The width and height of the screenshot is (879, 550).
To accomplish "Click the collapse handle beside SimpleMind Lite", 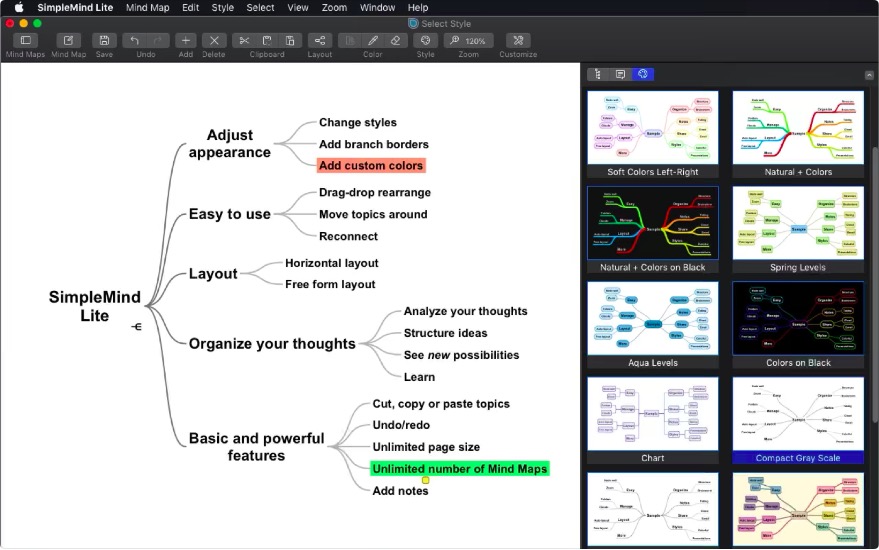I will pos(136,326).
